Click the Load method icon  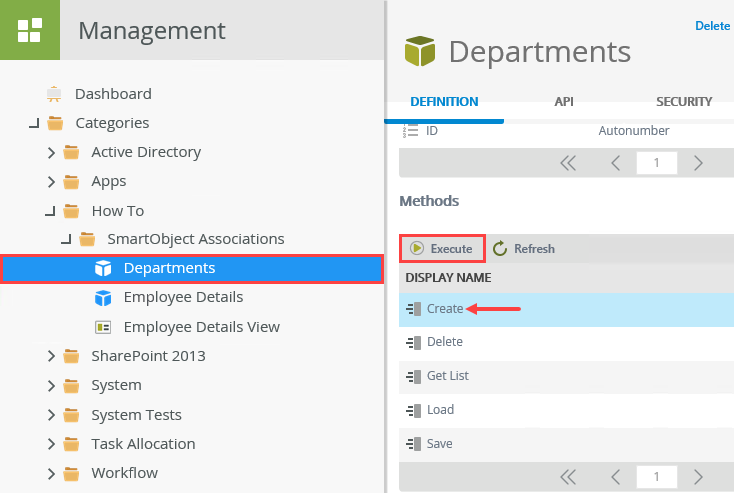414,411
